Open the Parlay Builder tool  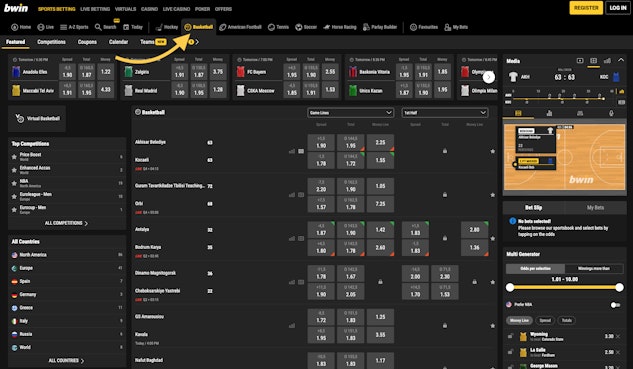click(x=380, y=27)
